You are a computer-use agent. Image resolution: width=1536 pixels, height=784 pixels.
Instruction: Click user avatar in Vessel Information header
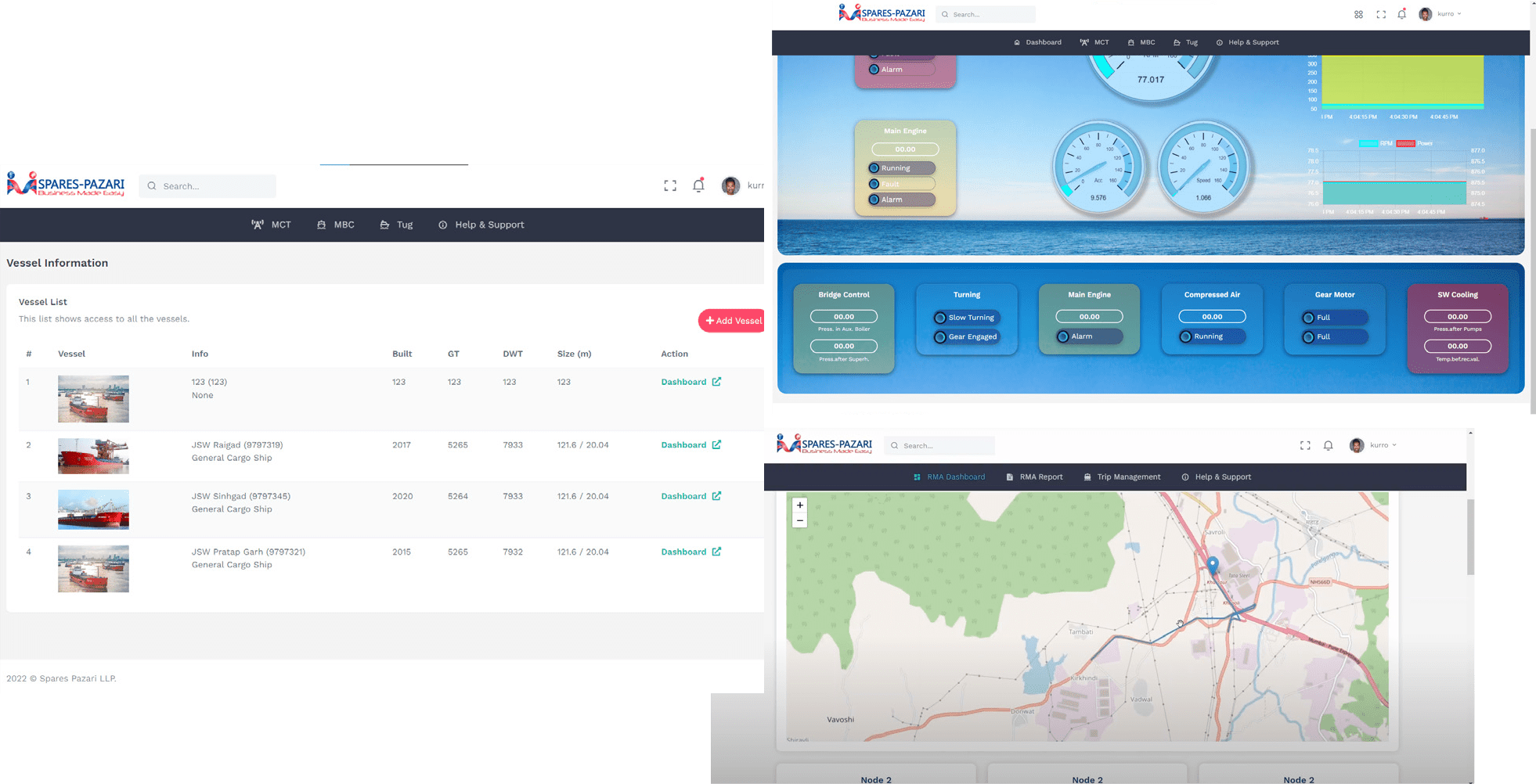(730, 185)
